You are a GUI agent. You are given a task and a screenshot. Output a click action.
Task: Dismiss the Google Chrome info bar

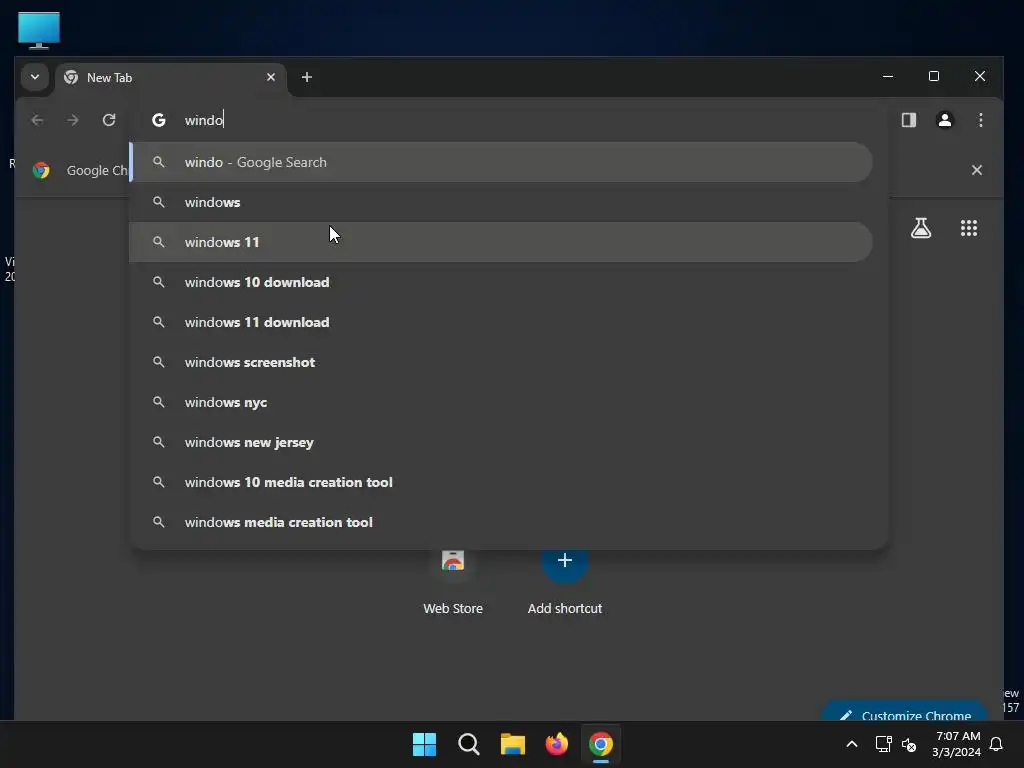[x=976, y=170]
